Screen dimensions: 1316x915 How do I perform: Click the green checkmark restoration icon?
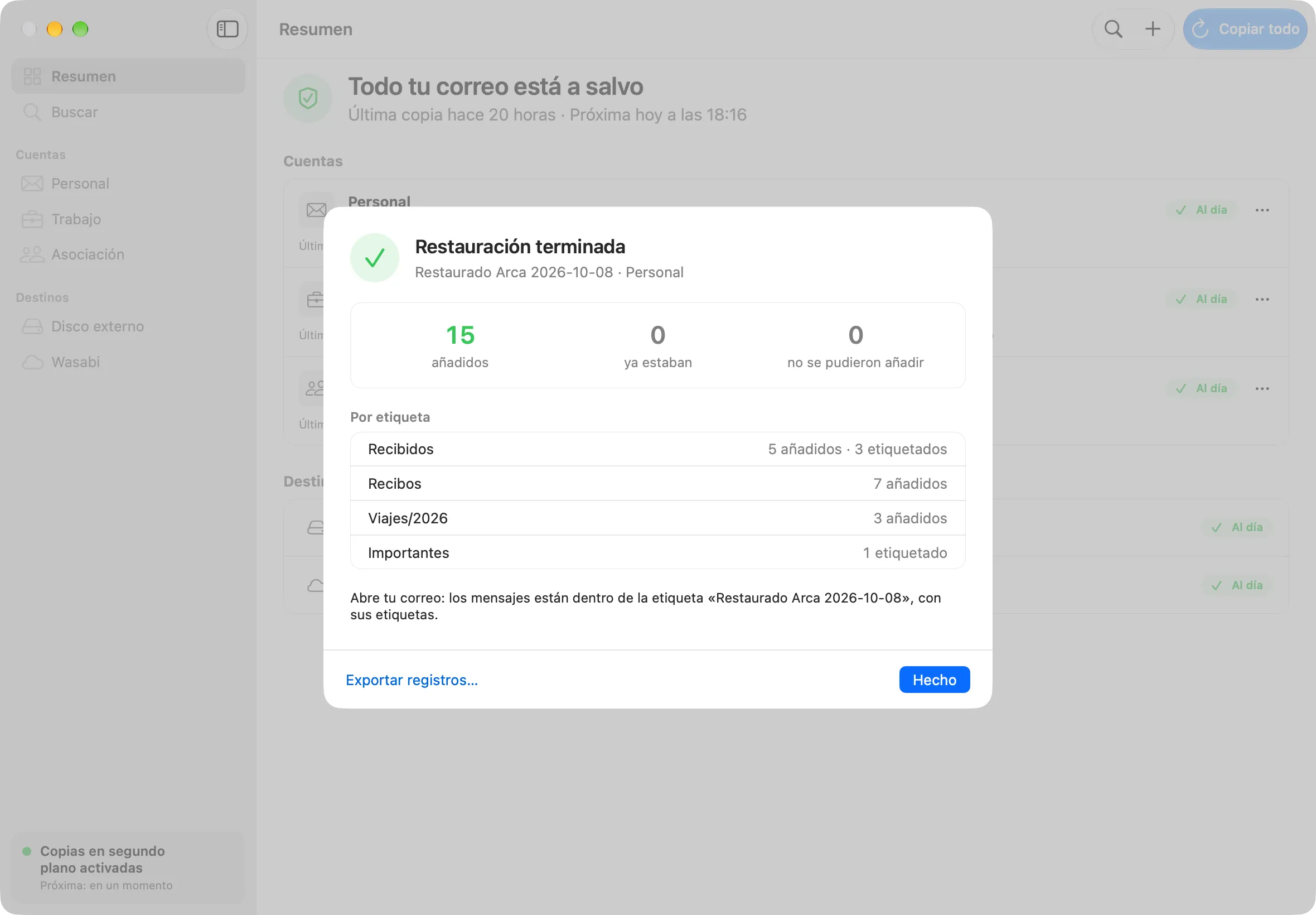click(x=375, y=258)
